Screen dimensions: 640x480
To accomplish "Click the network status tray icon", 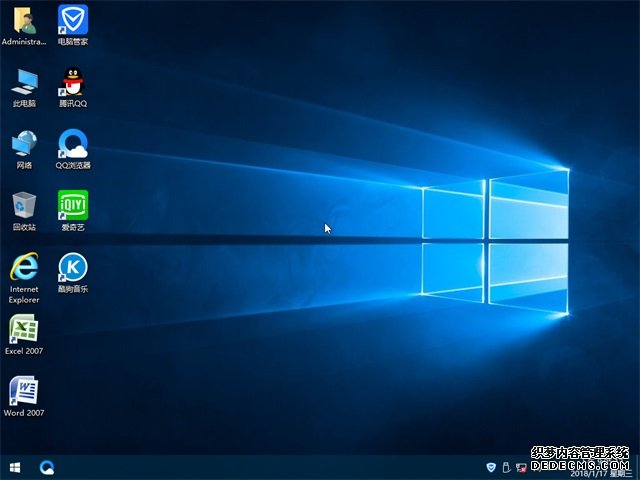I will (x=521, y=468).
